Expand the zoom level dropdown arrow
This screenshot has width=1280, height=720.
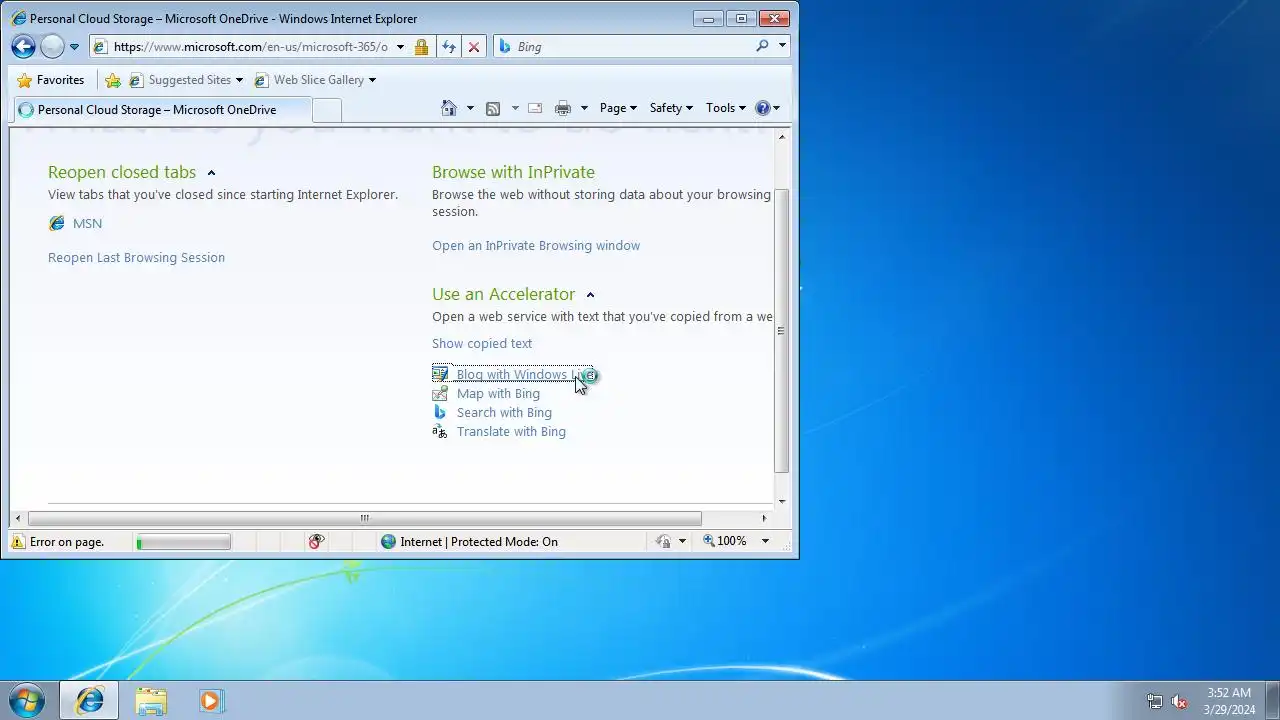(x=765, y=541)
